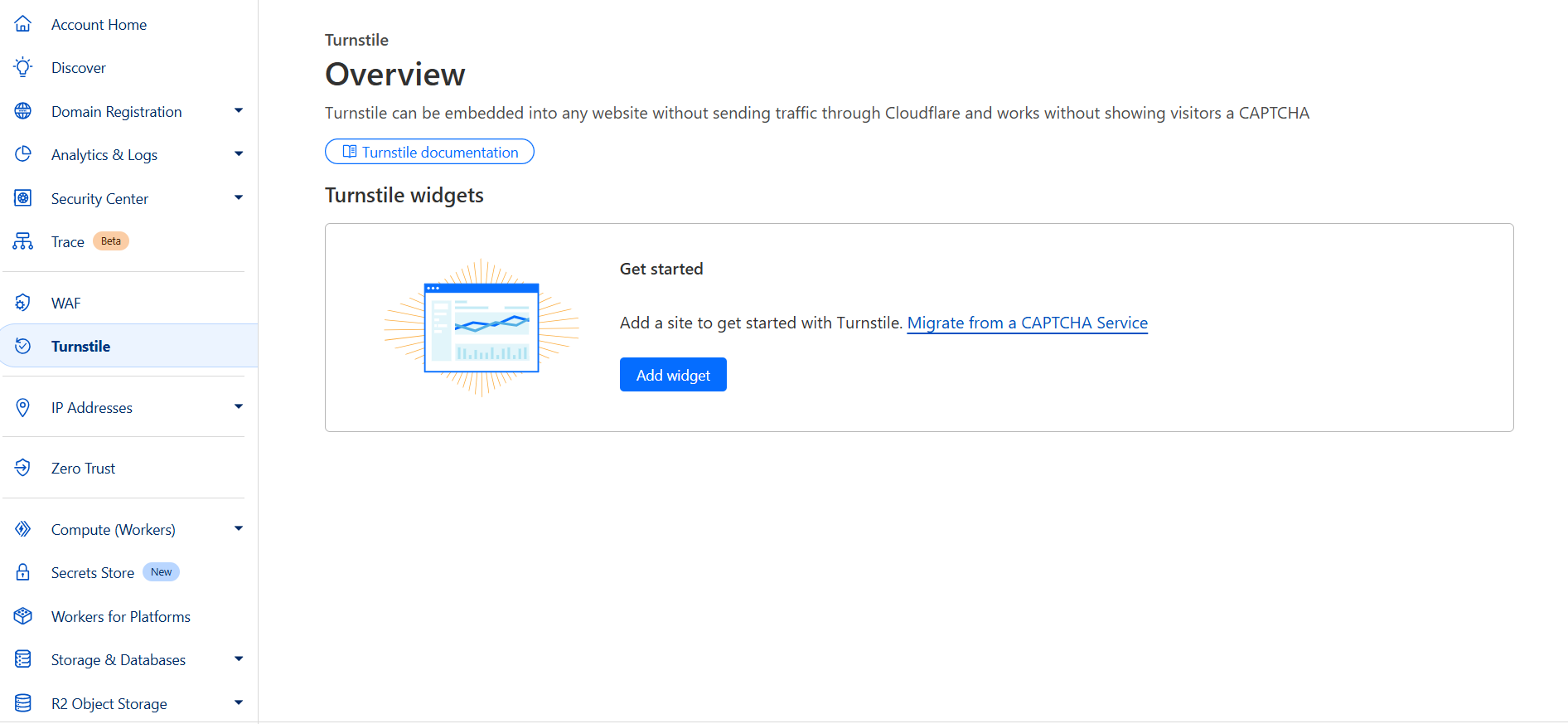Expand the IP Addresses submenu arrow
The width and height of the screenshot is (1568, 724).
tap(239, 407)
